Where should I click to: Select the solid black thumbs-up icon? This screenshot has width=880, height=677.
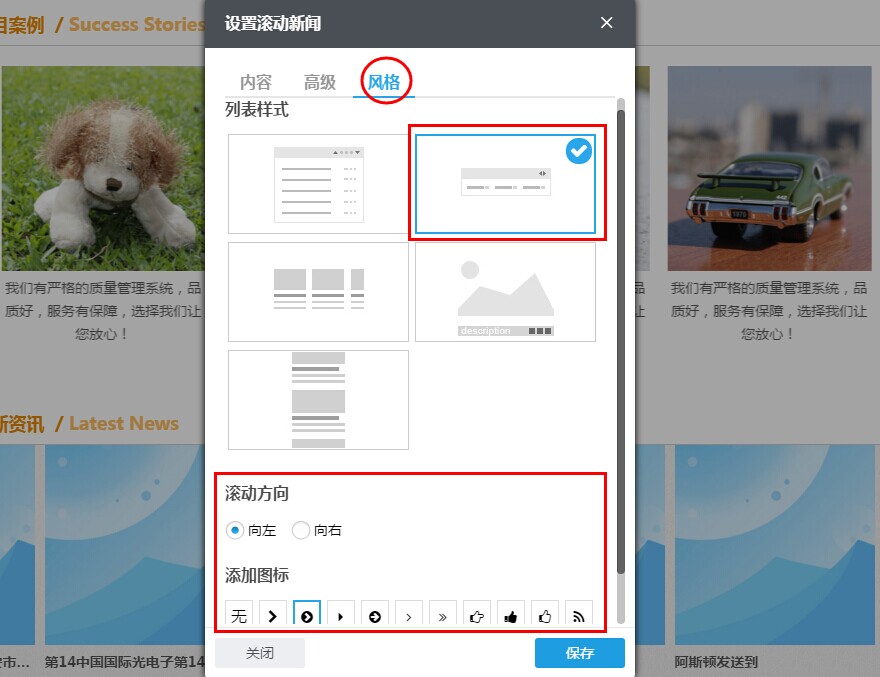[511, 615]
